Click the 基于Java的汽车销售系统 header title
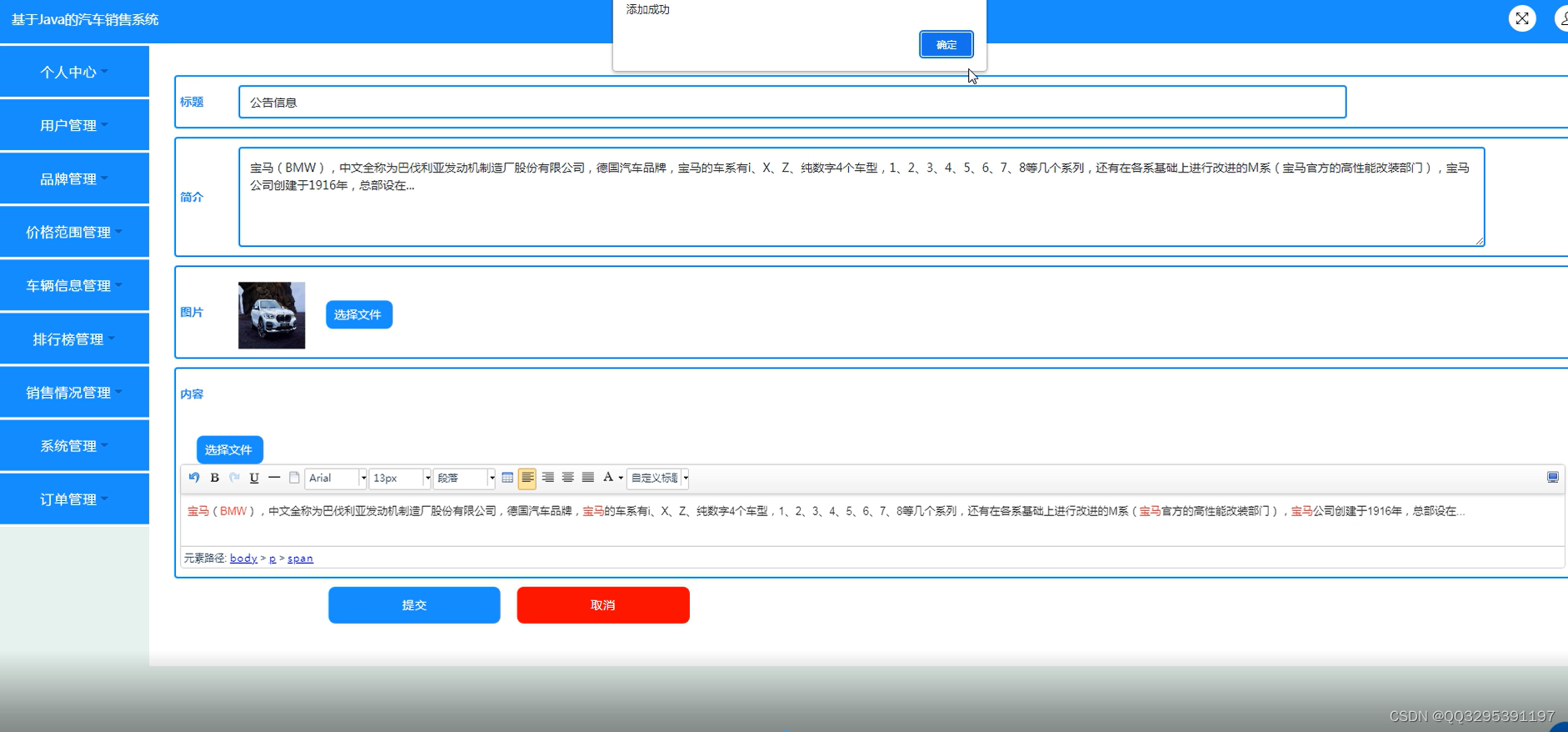The width and height of the screenshot is (1568, 732). 85,19
